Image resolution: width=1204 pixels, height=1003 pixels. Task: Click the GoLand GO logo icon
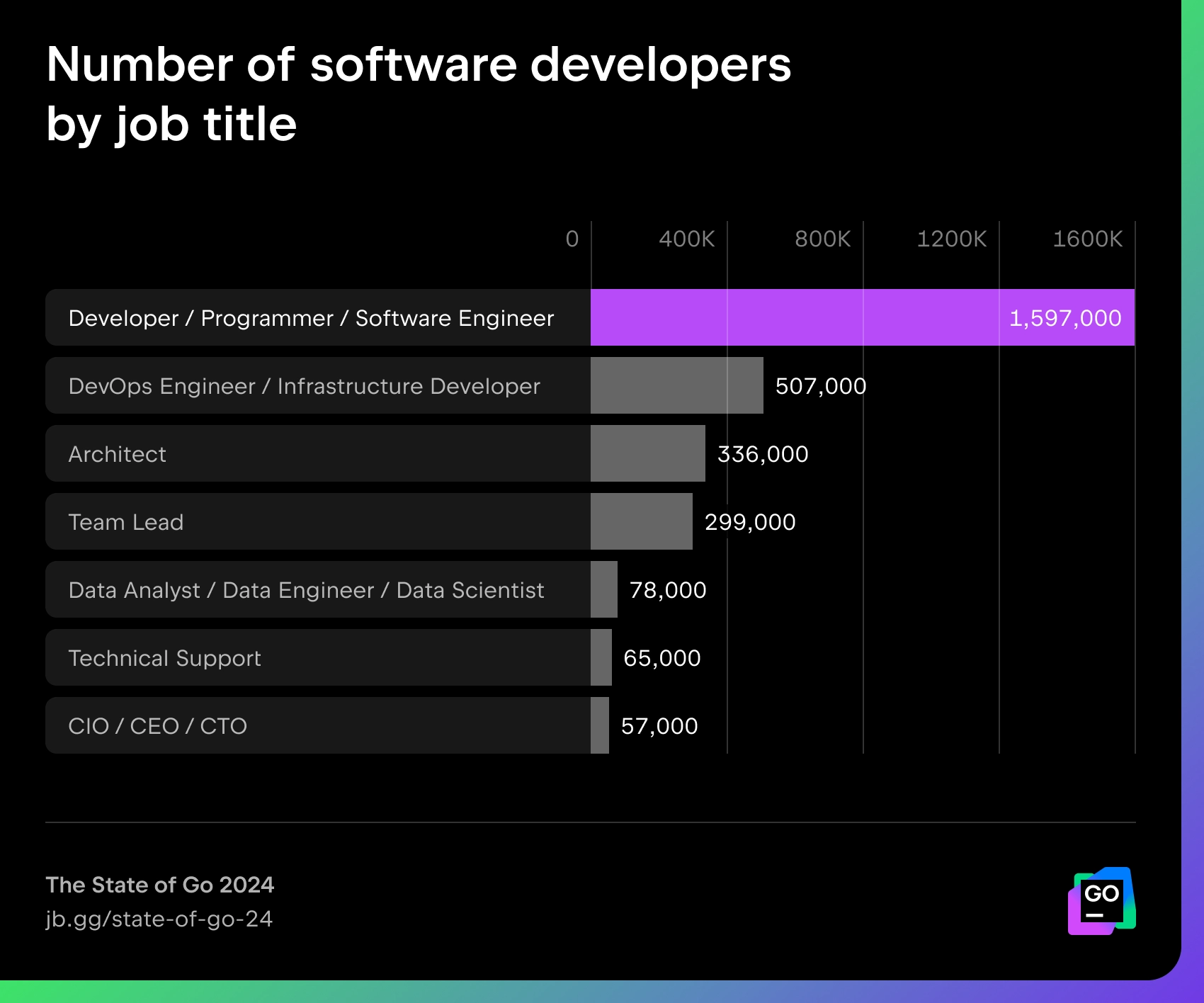[x=1102, y=901]
